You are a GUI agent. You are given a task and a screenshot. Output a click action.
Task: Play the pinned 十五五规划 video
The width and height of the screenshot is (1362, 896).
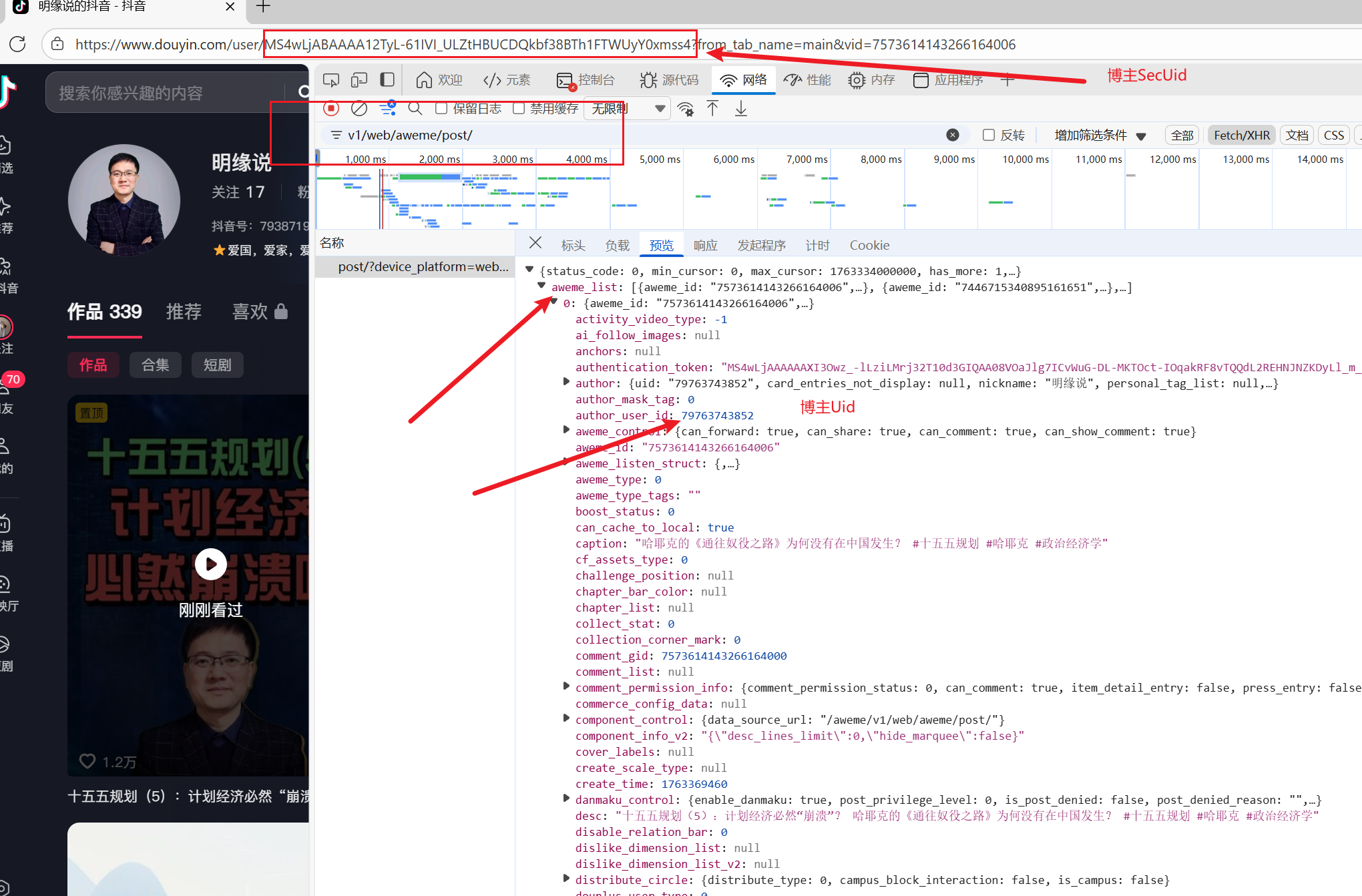tap(211, 564)
